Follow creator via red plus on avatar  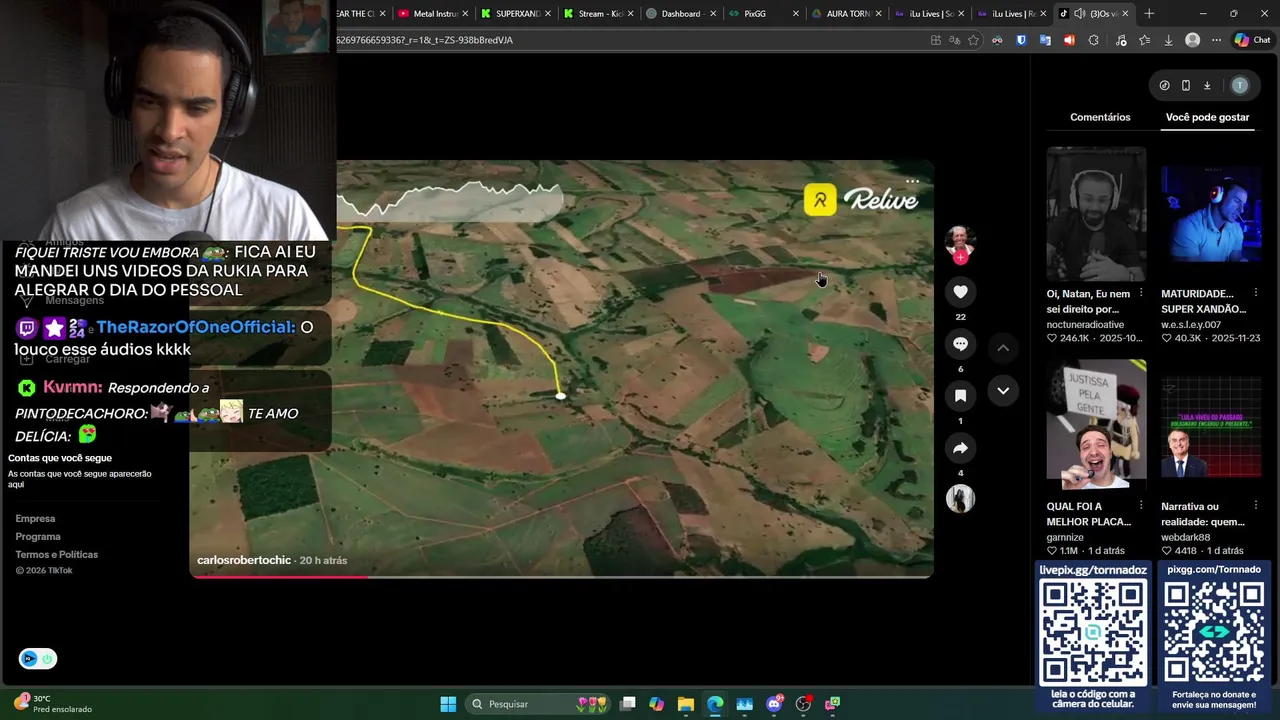coord(960,257)
